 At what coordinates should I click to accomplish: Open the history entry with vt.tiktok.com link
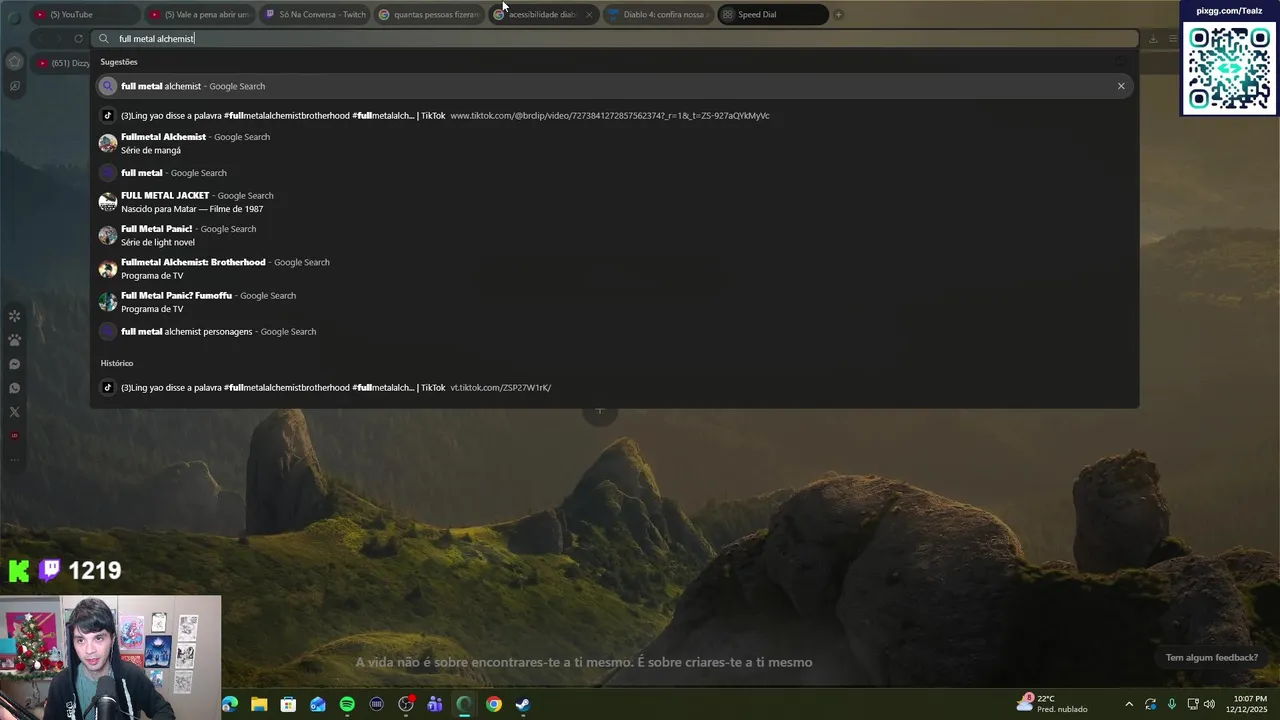(x=615, y=388)
